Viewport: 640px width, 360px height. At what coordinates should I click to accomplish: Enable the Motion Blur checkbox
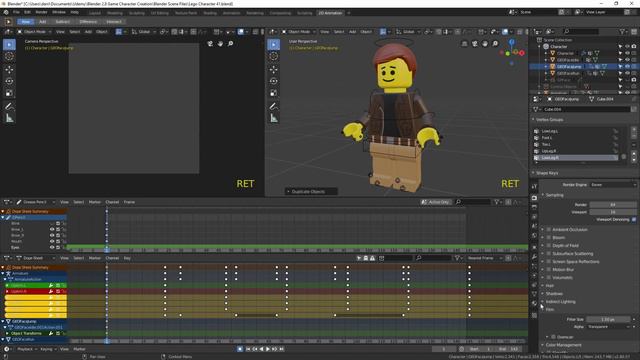549,269
